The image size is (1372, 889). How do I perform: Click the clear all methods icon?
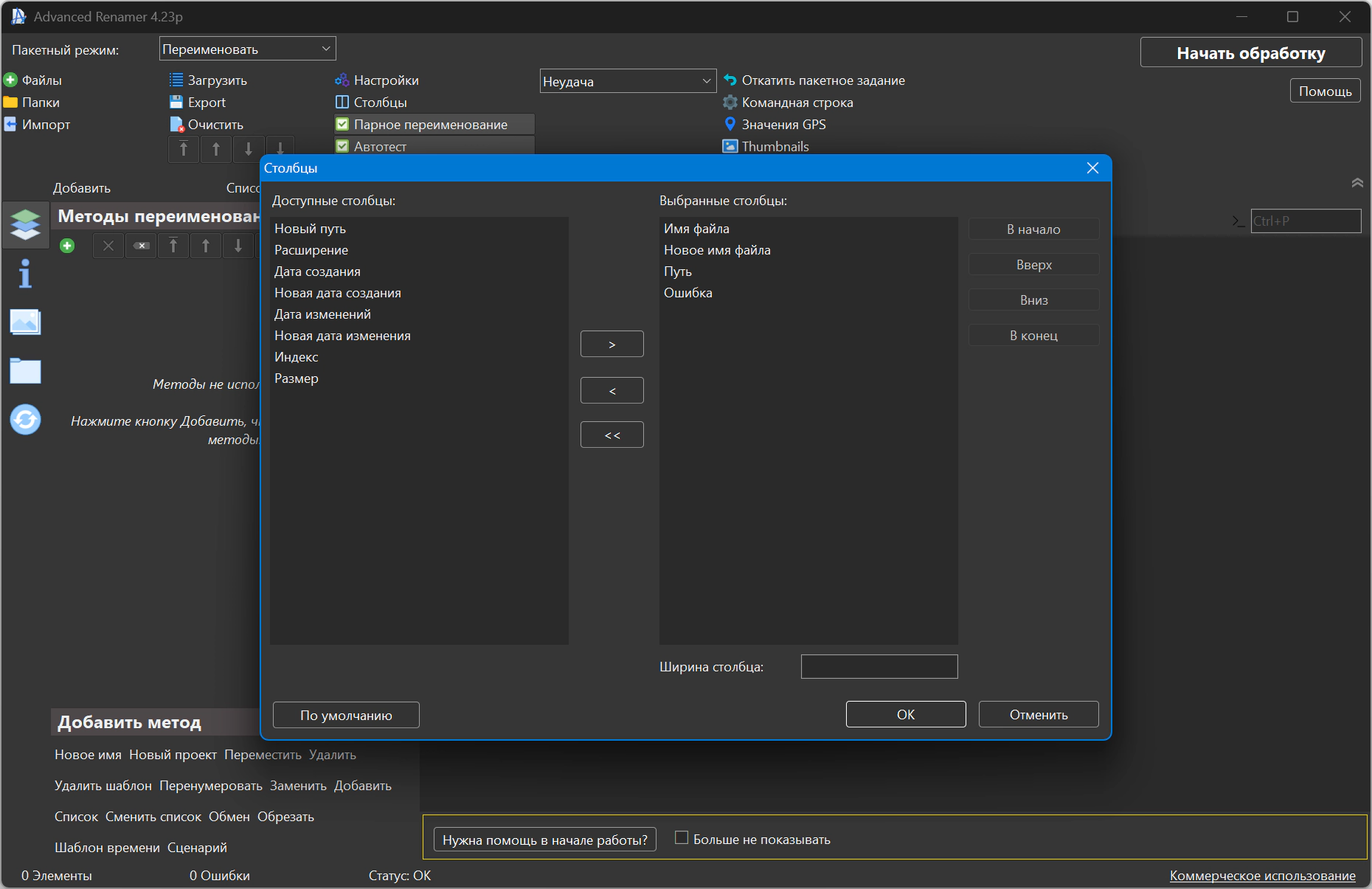pos(141,246)
